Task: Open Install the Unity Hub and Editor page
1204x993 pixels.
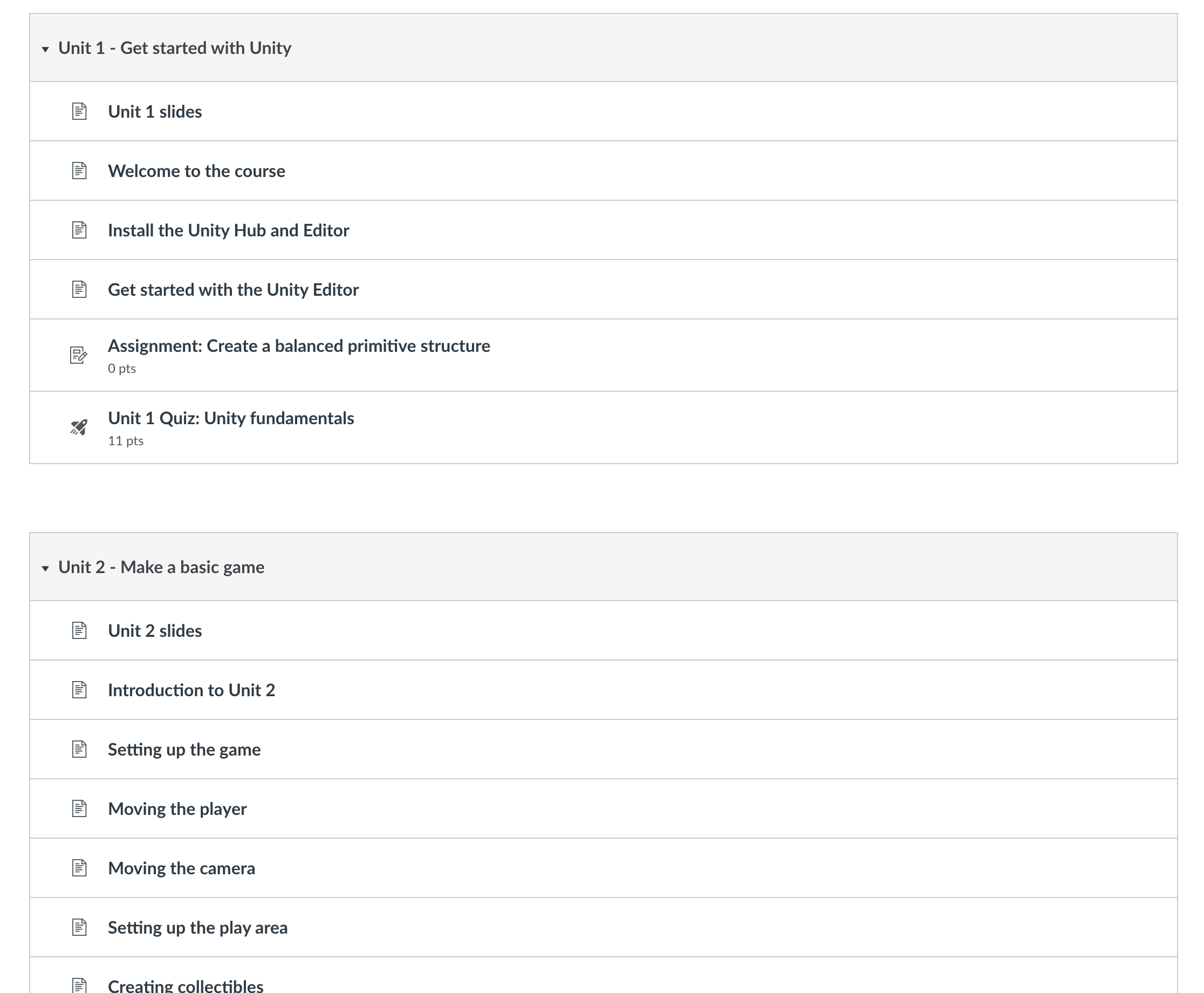Action: (x=228, y=230)
